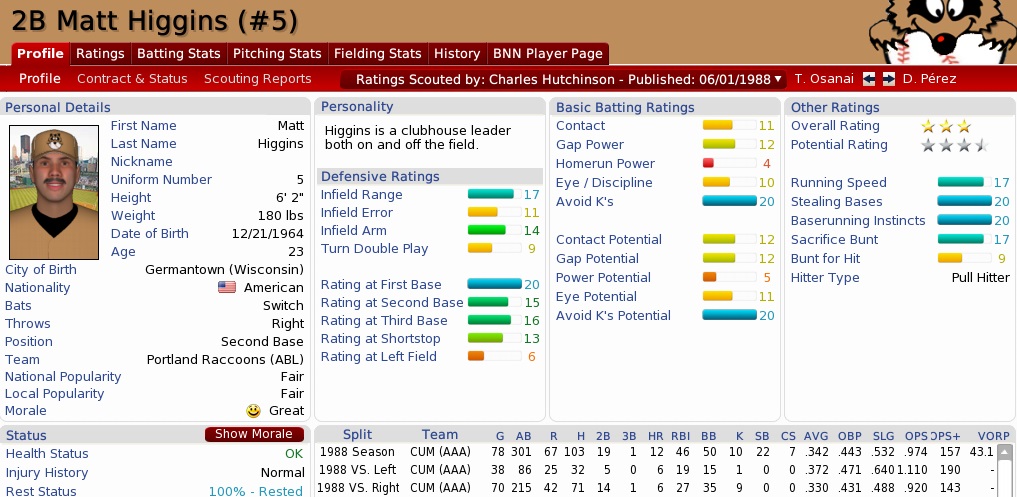This screenshot has width=1017, height=497.
Task: Switch to the Batting Stats tab
Action: pos(178,54)
